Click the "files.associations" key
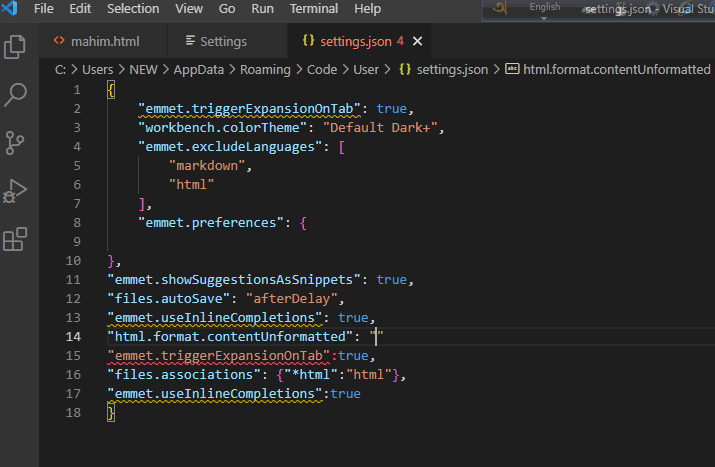 [184, 374]
